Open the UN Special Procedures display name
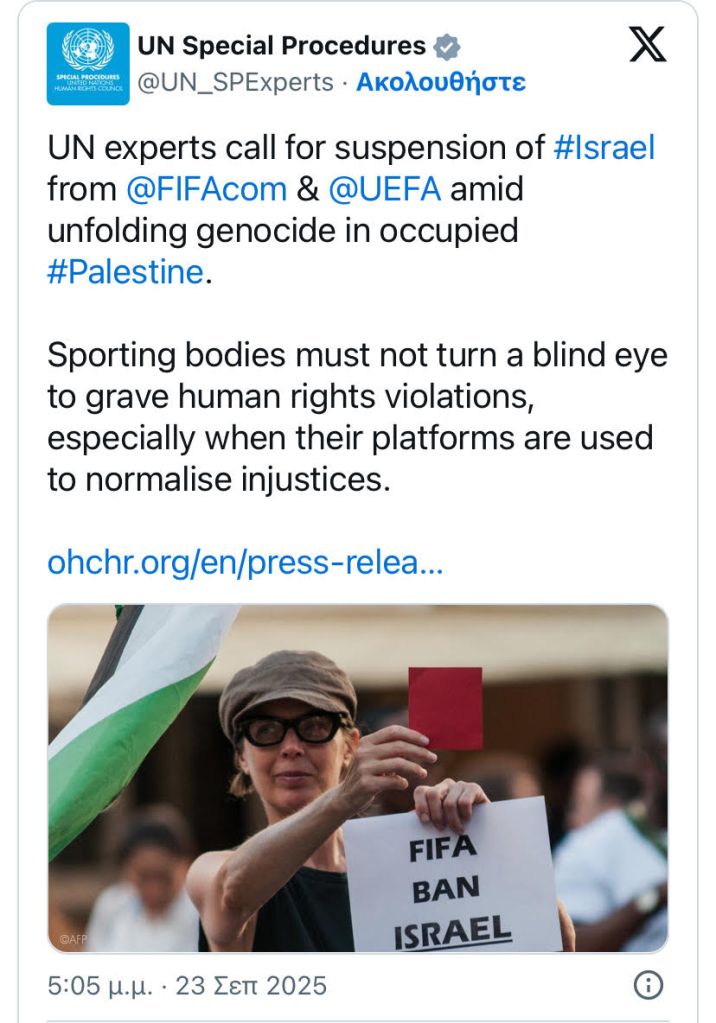 click(x=281, y=46)
